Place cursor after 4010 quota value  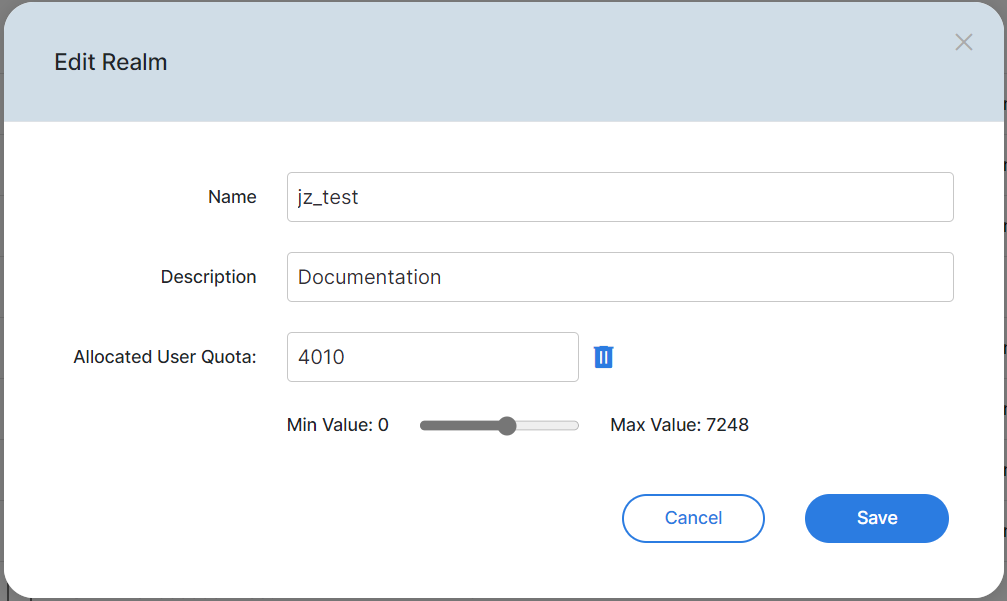(347, 357)
